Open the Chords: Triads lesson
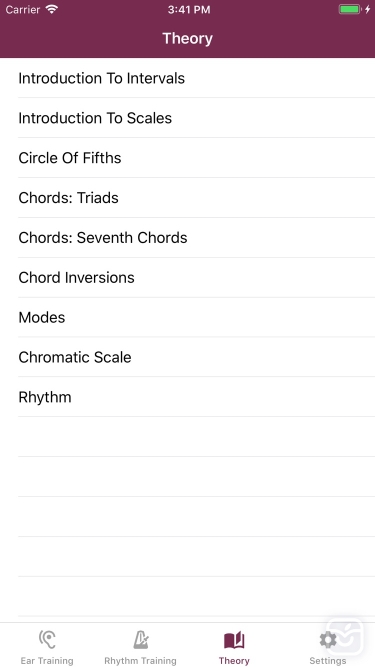Viewport: 375px width, 667px height. coord(188,198)
